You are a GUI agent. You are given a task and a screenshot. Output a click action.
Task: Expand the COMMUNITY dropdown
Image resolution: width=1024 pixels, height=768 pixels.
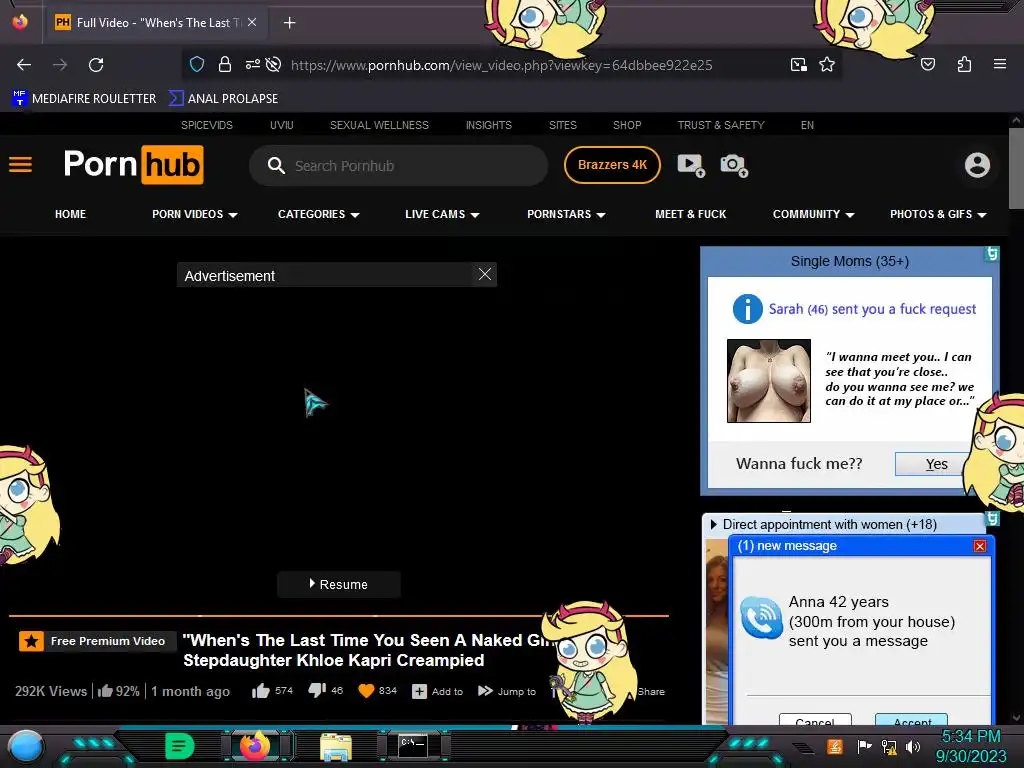(814, 214)
